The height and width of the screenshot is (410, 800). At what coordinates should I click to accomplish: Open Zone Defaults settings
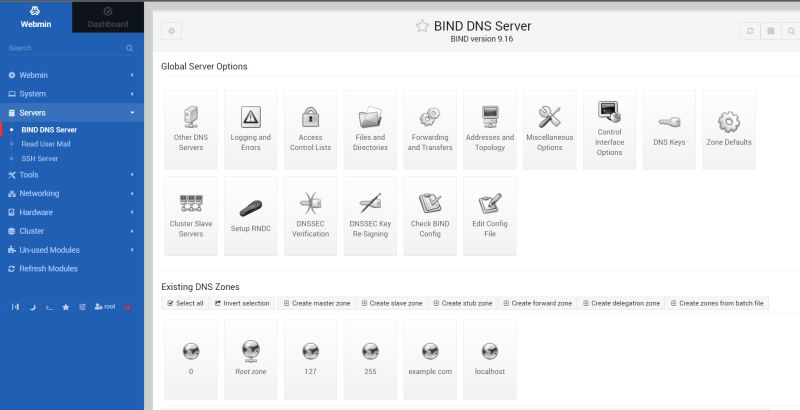(729, 130)
